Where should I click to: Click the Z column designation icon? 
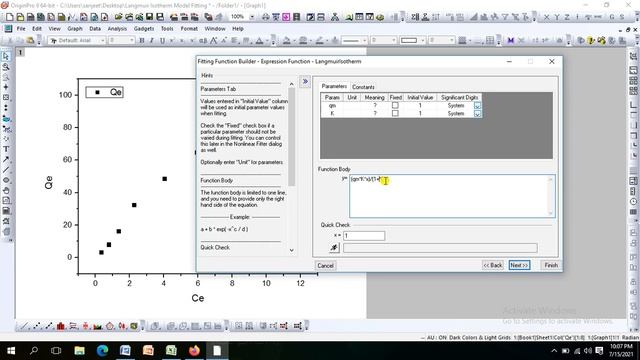click(567, 17)
